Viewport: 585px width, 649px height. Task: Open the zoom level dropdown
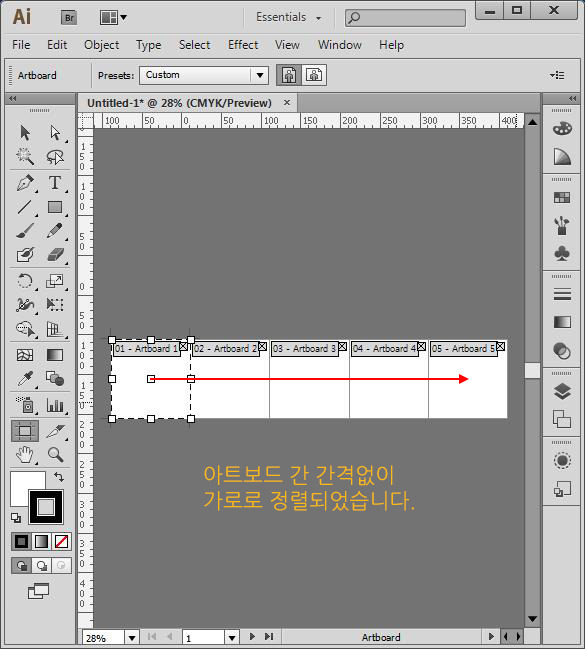click(x=132, y=638)
